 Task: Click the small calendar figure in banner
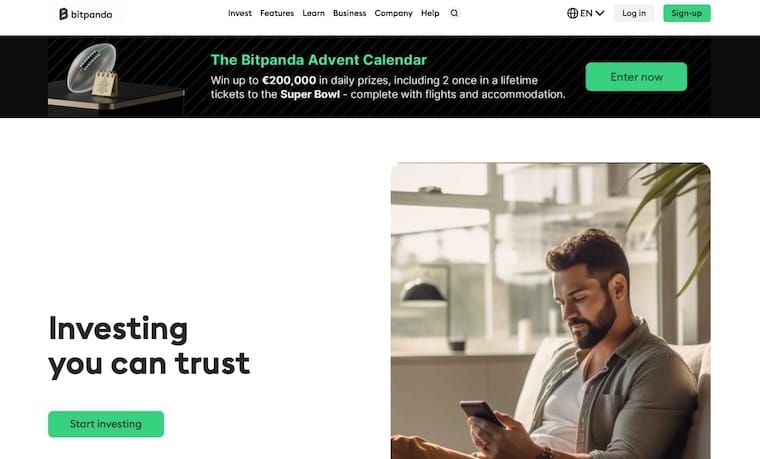pos(105,84)
